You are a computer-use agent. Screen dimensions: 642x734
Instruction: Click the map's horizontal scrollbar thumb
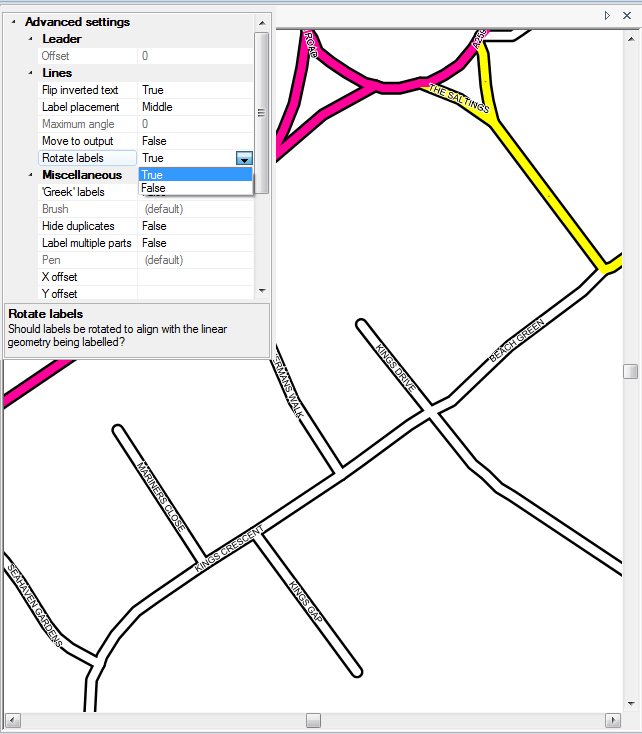pos(313,720)
